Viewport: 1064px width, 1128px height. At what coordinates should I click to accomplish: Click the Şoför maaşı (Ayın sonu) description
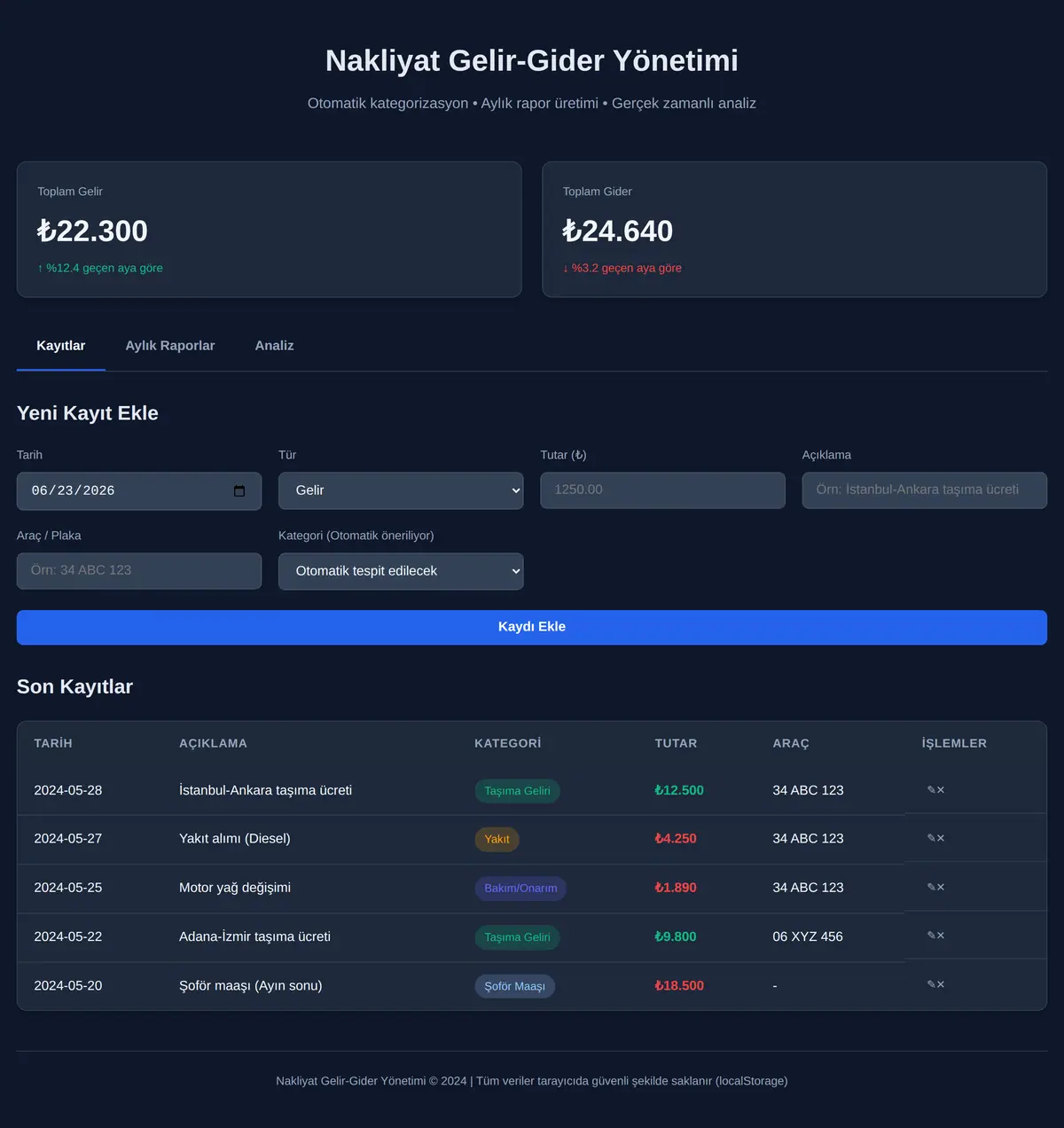(250, 985)
